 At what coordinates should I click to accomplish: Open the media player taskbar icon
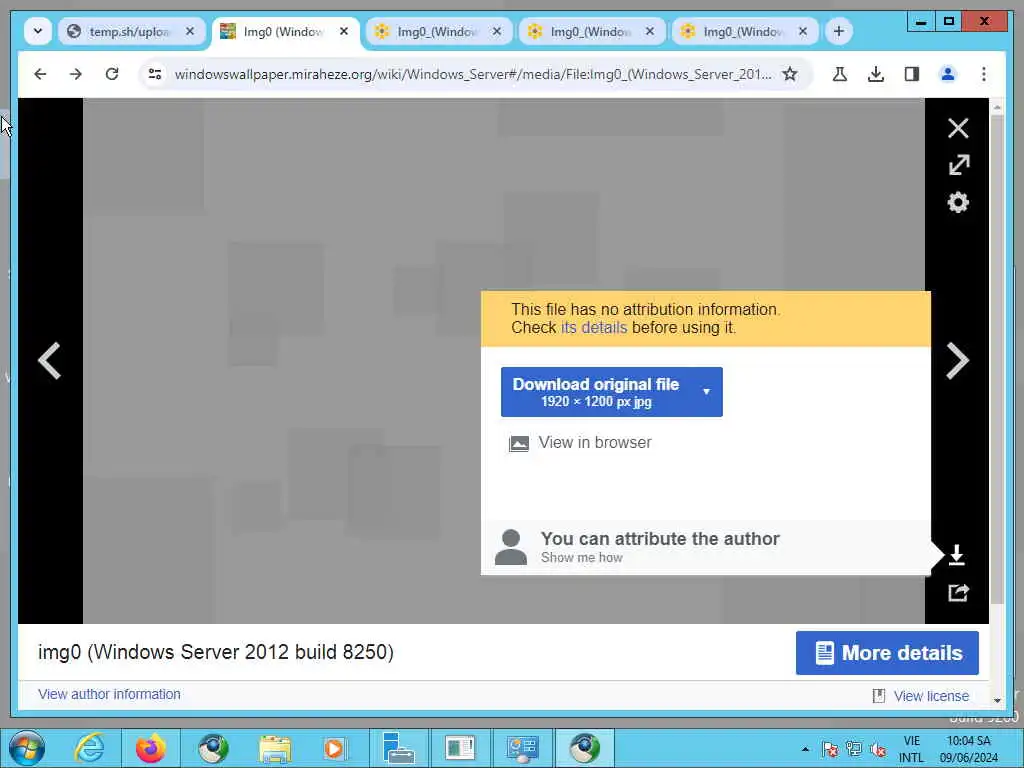[335, 748]
